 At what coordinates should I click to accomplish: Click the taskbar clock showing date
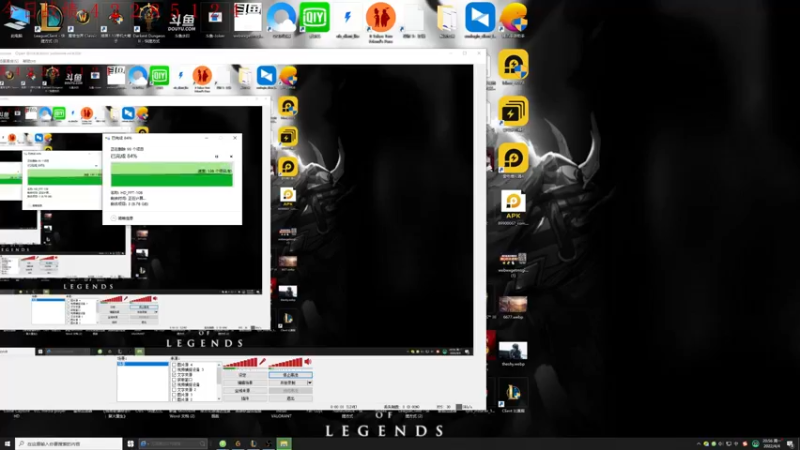coord(771,443)
